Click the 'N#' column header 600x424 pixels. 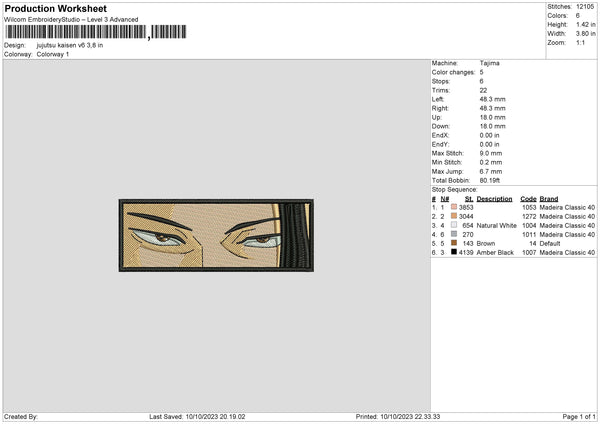click(x=445, y=199)
